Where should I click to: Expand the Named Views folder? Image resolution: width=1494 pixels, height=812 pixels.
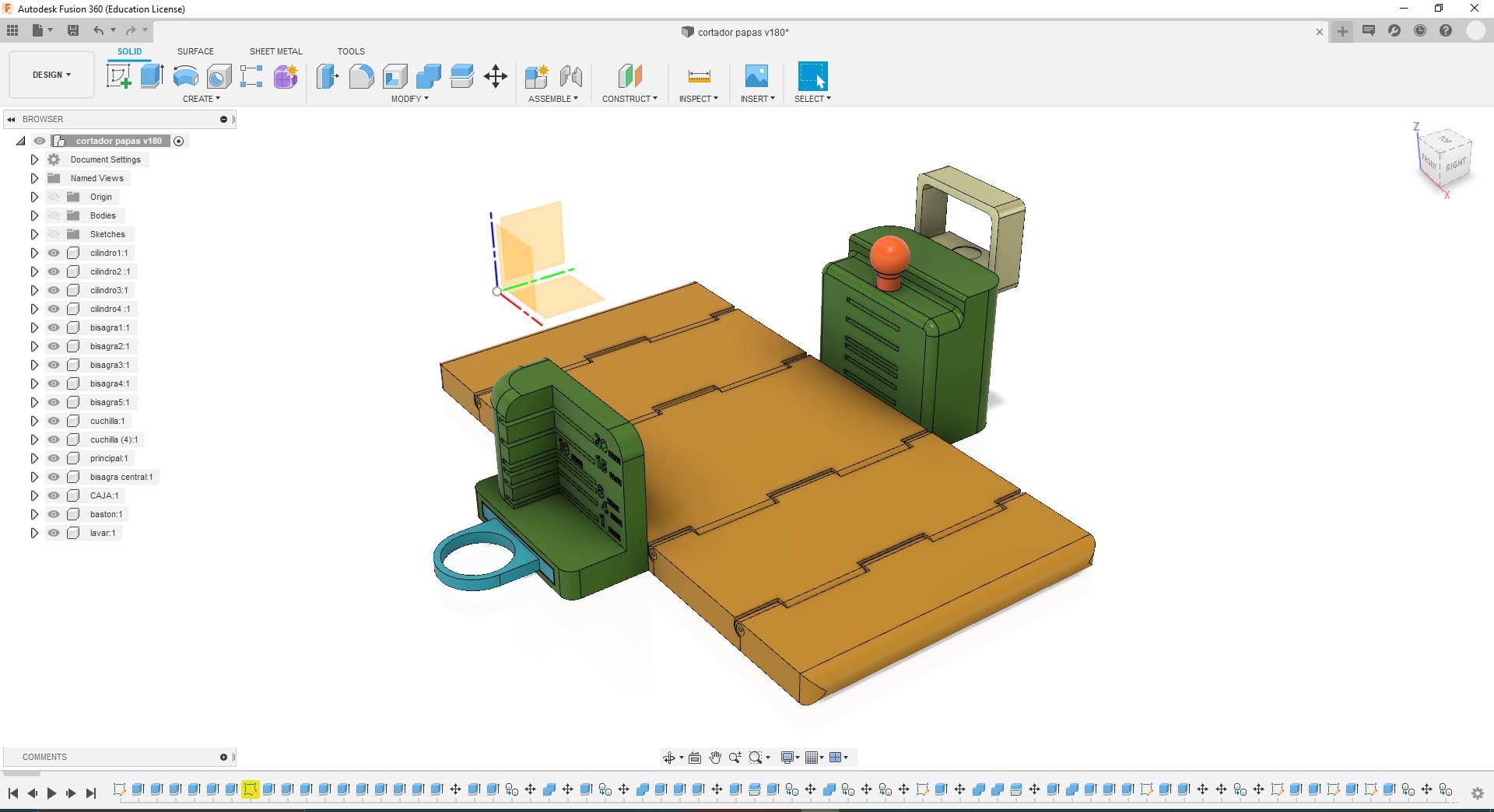pyautogui.click(x=34, y=178)
